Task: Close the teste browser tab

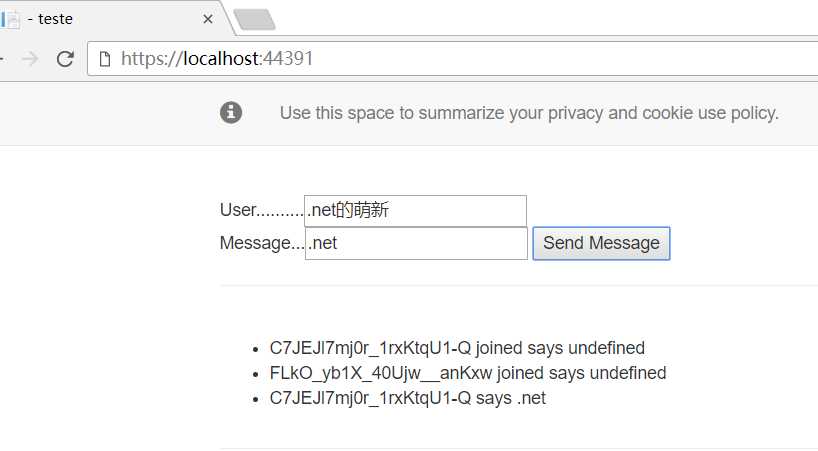Action: click(x=208, y=19)
